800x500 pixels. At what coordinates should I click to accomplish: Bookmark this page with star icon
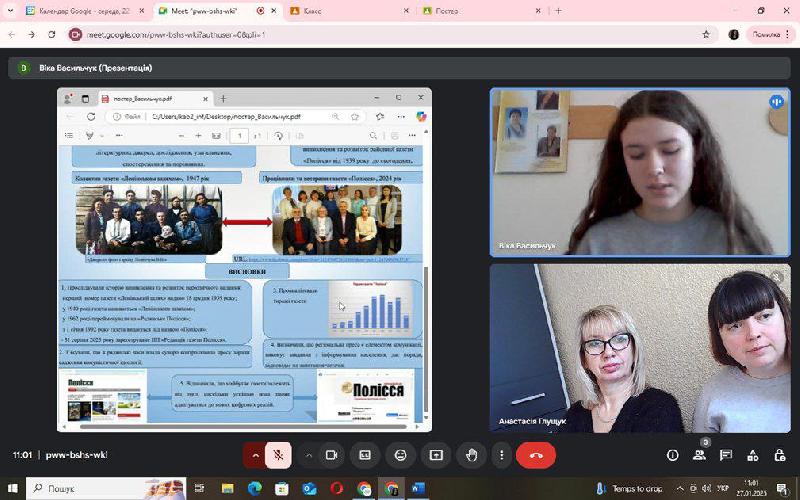click(x=706, y=34)
